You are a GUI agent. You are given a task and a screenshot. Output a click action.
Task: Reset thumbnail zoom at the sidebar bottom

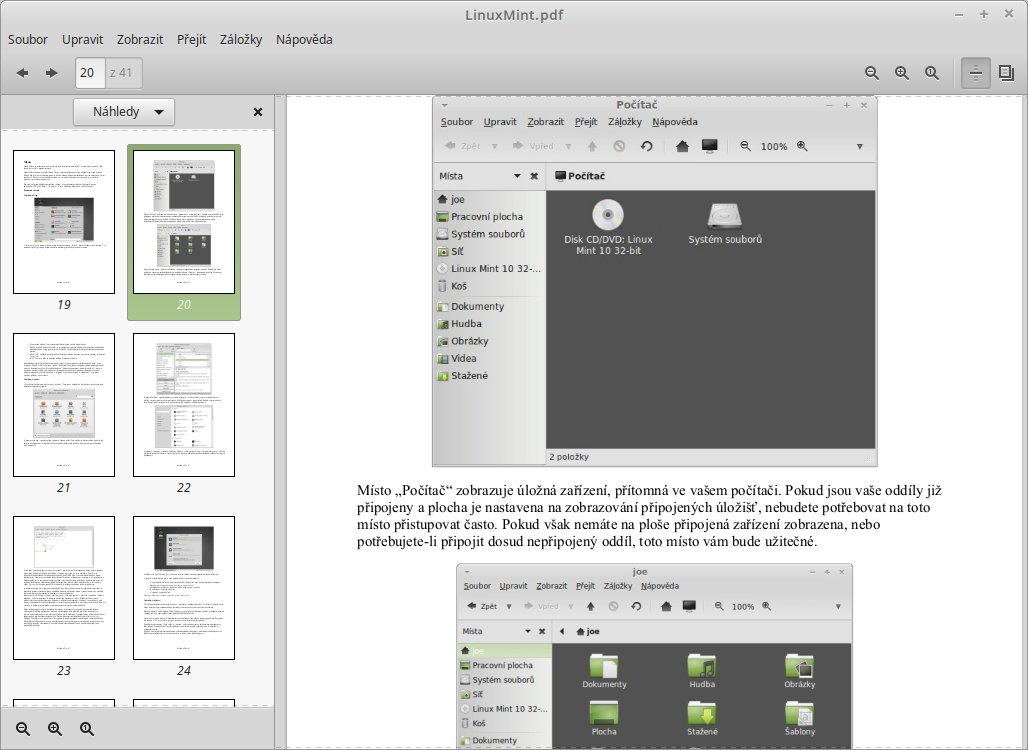pyautogui.click(x=87, y=728)
